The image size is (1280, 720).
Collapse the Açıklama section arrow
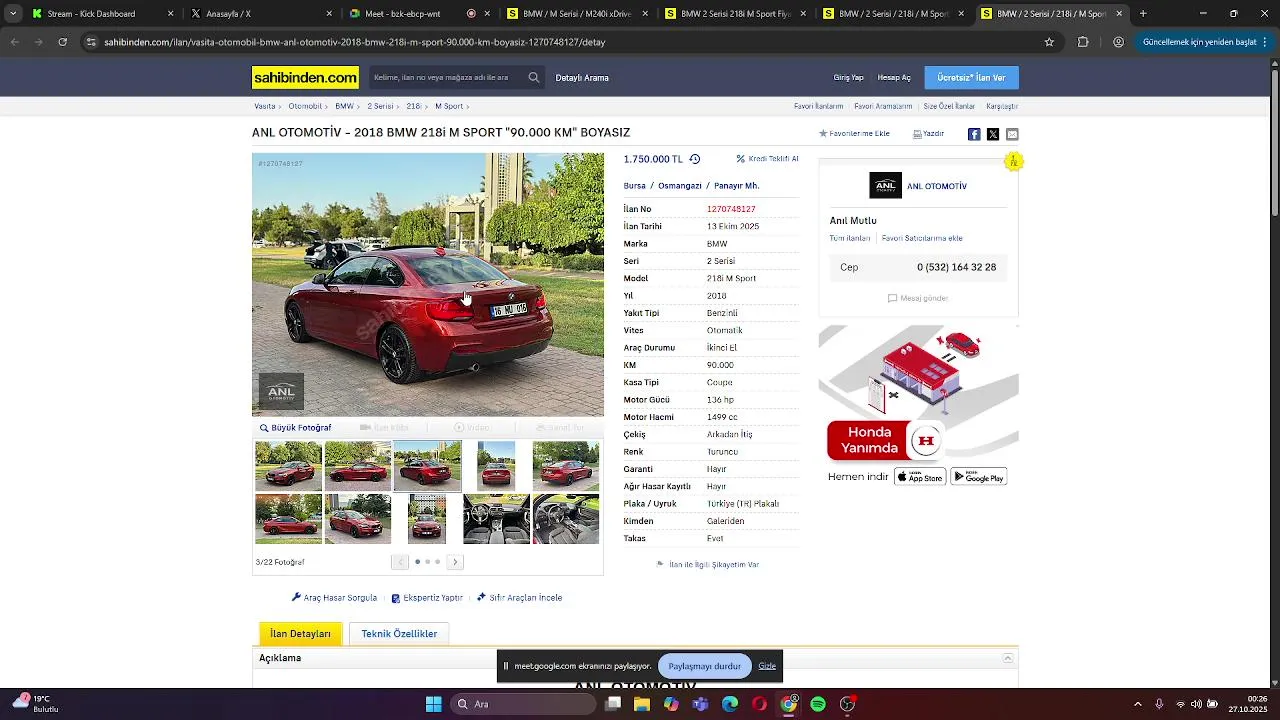[1008, 658]
